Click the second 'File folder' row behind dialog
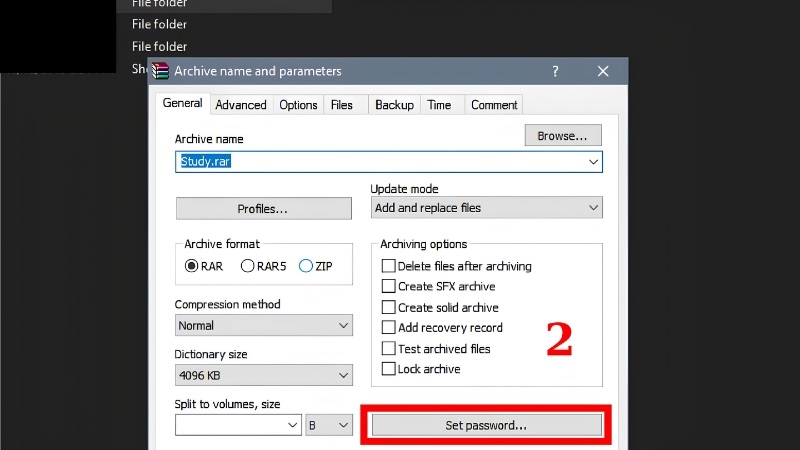Screen dimensions: 800x450 (x=159, y=24)
